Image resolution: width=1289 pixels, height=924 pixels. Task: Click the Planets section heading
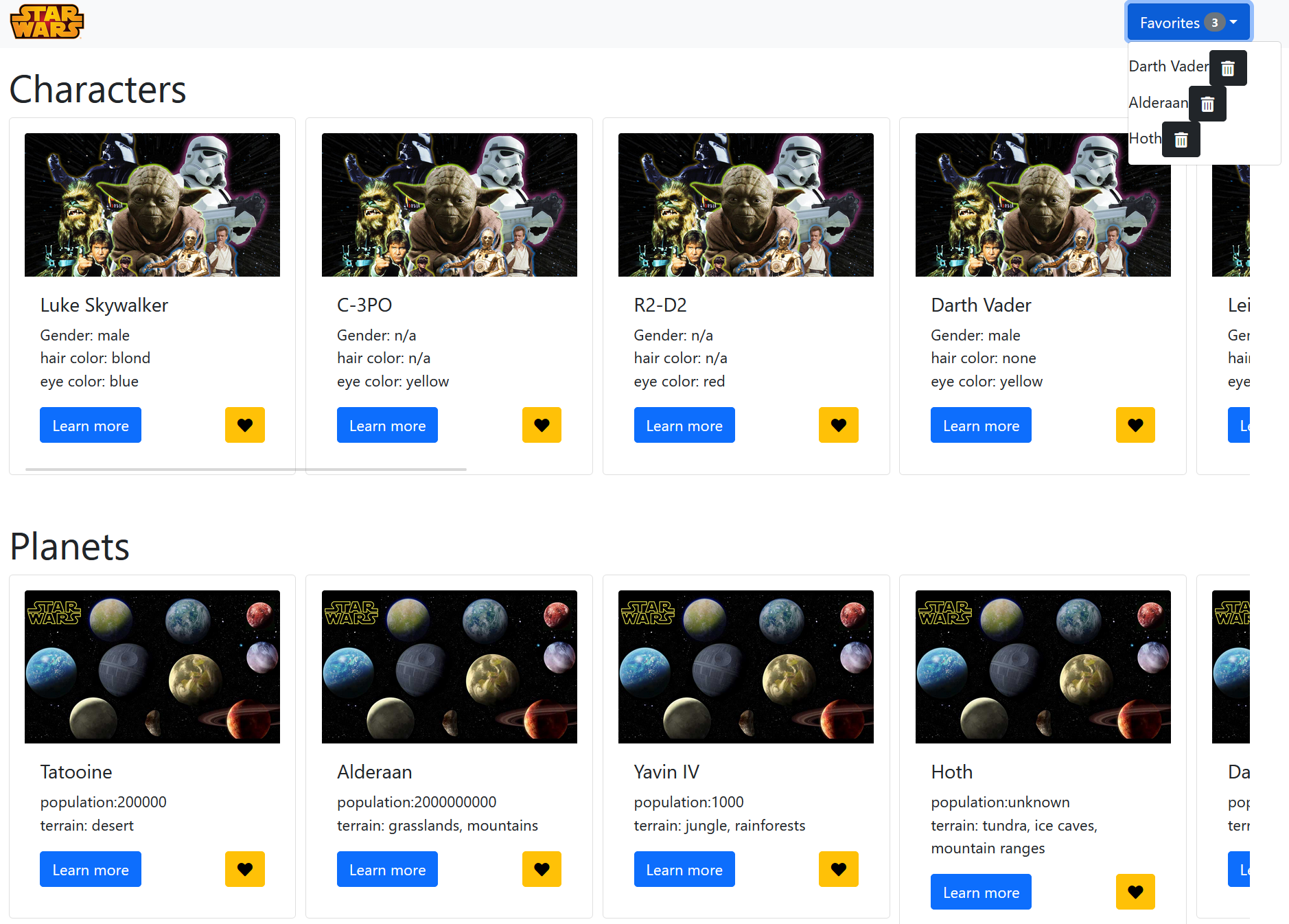70,546
